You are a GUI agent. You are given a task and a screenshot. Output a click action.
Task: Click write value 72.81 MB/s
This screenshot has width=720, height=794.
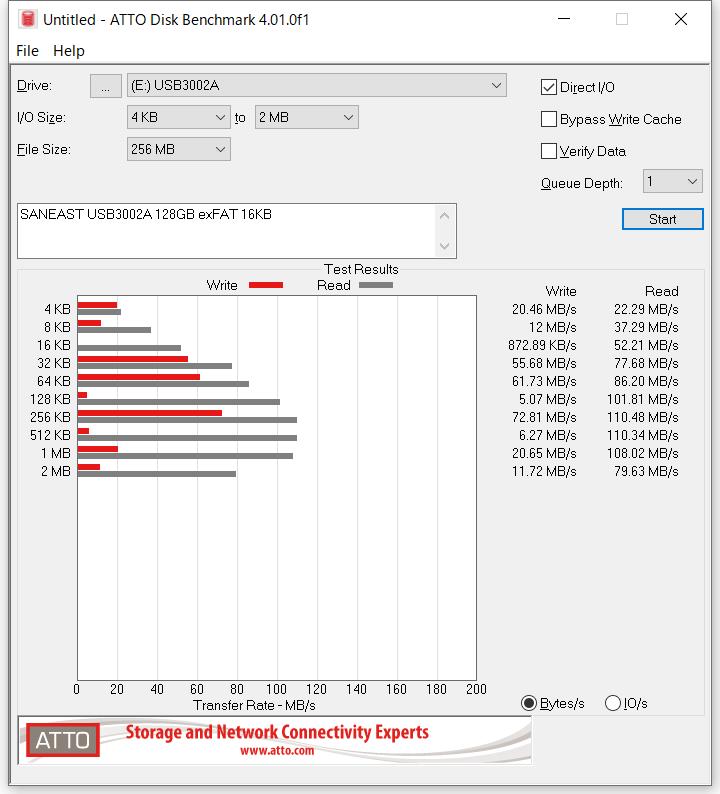544,417
